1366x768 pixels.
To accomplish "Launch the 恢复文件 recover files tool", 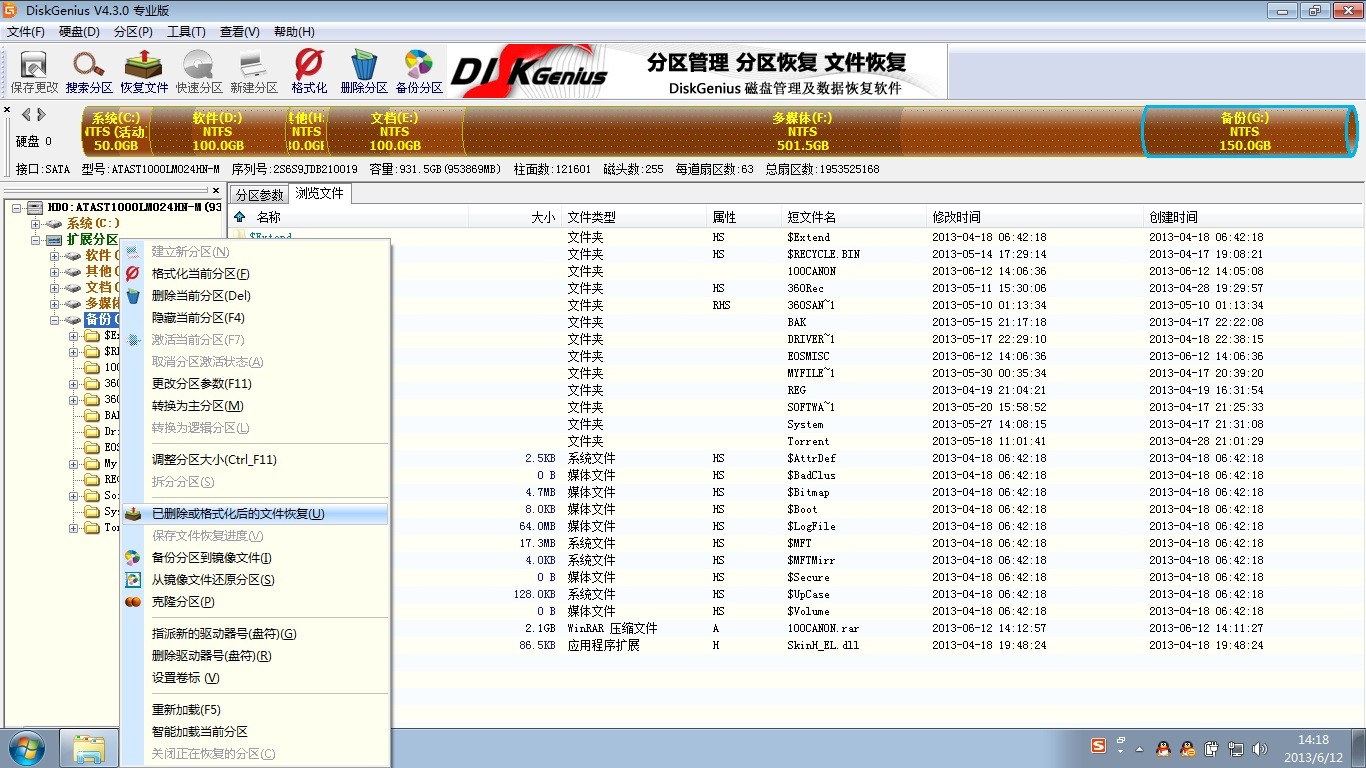I will pyautogui.click(x=144, y=72).
